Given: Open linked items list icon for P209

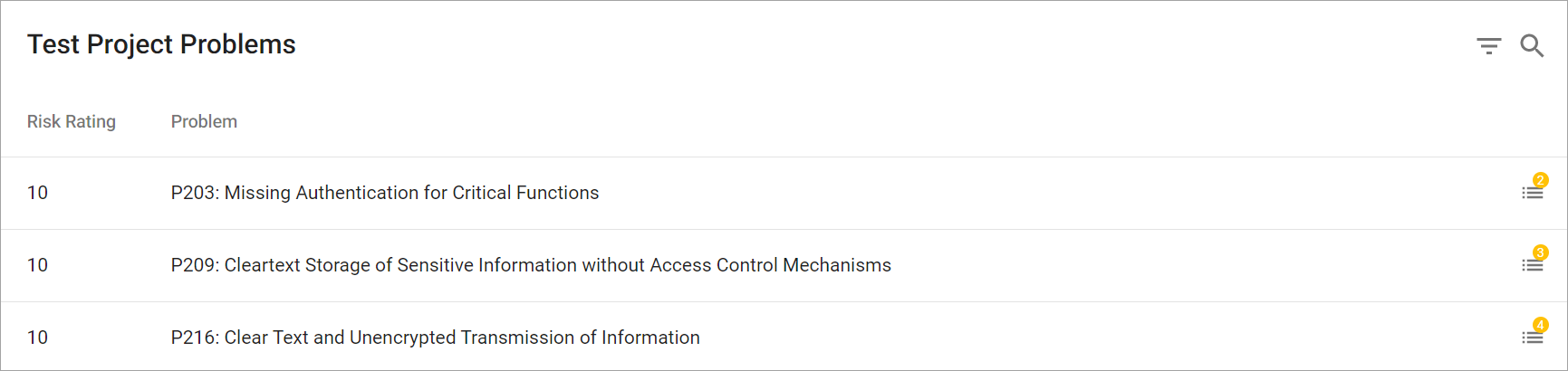Looking at the screenshot, I should point(1533,265).
